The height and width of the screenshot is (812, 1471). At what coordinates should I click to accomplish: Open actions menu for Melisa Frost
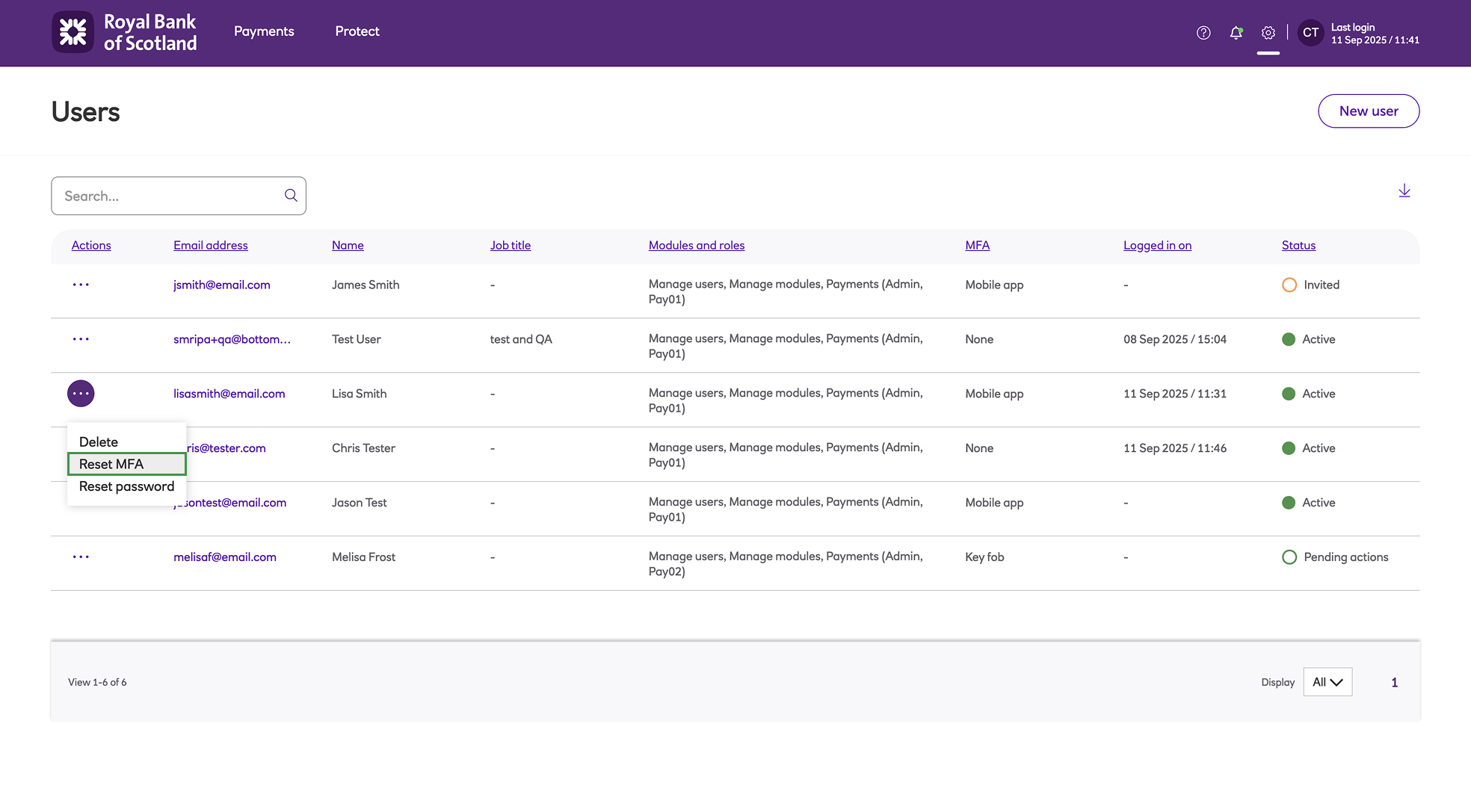[x=81, y=557]
